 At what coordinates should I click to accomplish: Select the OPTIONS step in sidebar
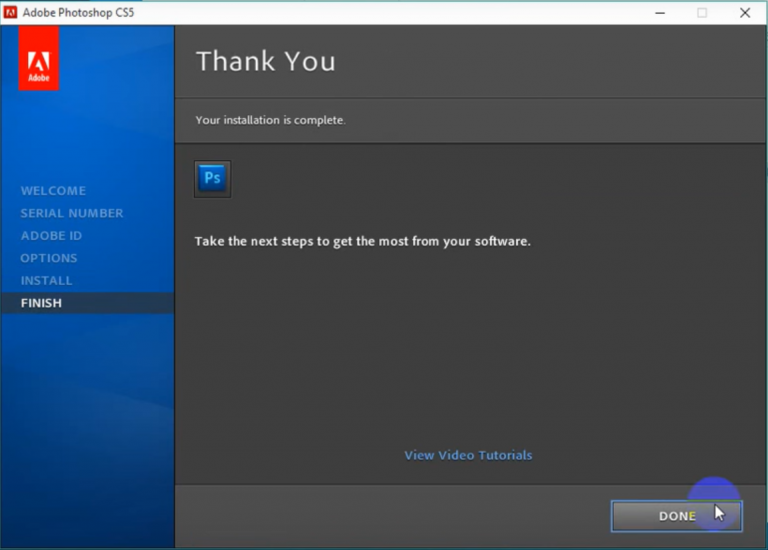(49, 258)
